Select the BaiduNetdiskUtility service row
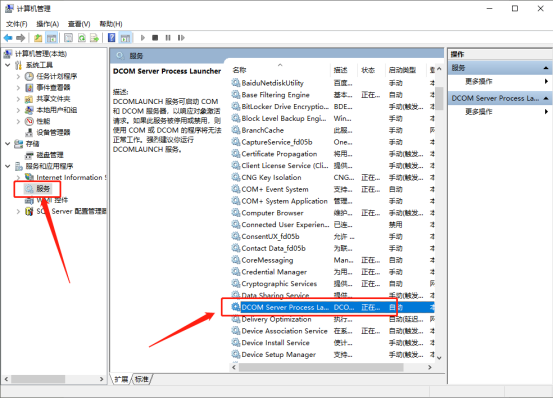The width and height of the screenshot is (553, 398). click(x=333, y=83)
